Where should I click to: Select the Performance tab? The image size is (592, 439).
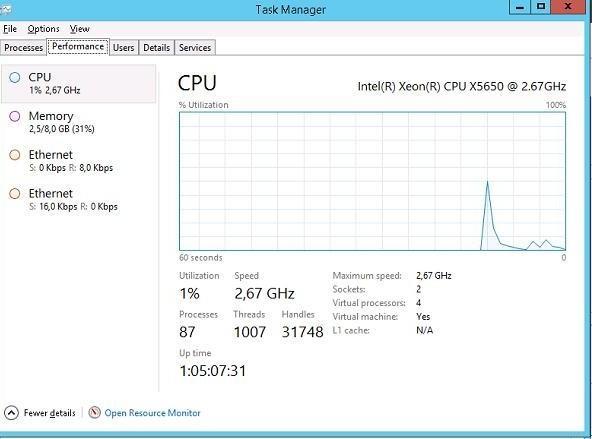78,46
